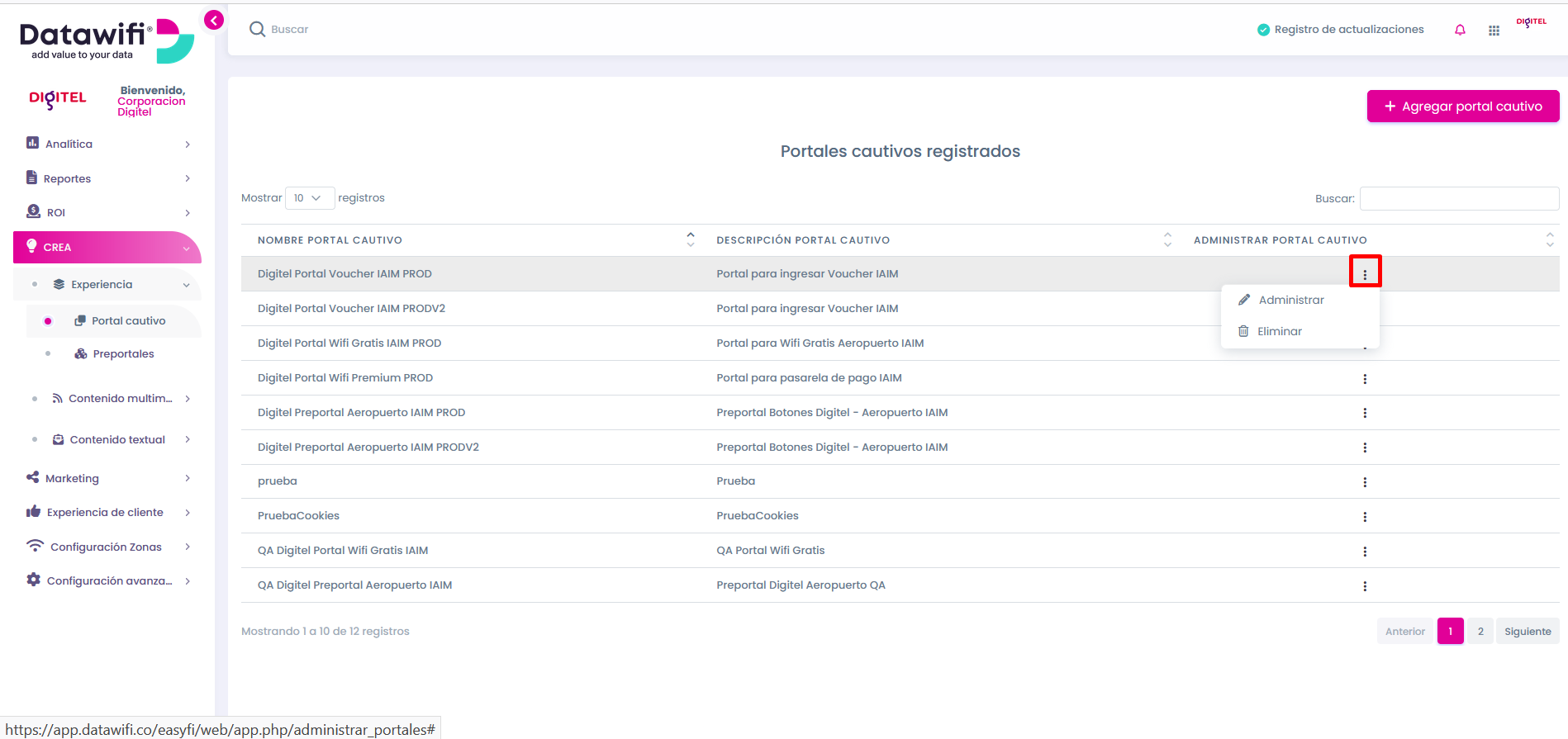
Task: Click the Digitel logo in top right
Action: [x=1531, y=22]
